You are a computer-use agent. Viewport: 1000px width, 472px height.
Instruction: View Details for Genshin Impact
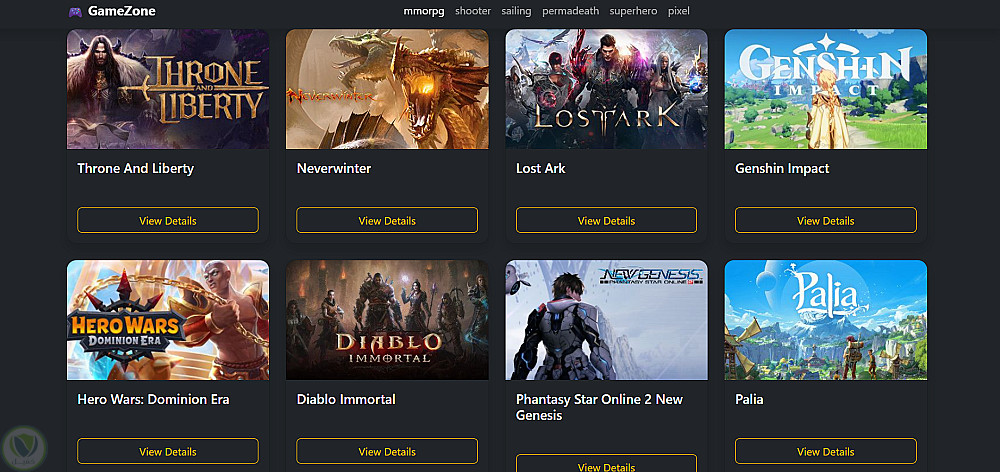pos(826,220)
